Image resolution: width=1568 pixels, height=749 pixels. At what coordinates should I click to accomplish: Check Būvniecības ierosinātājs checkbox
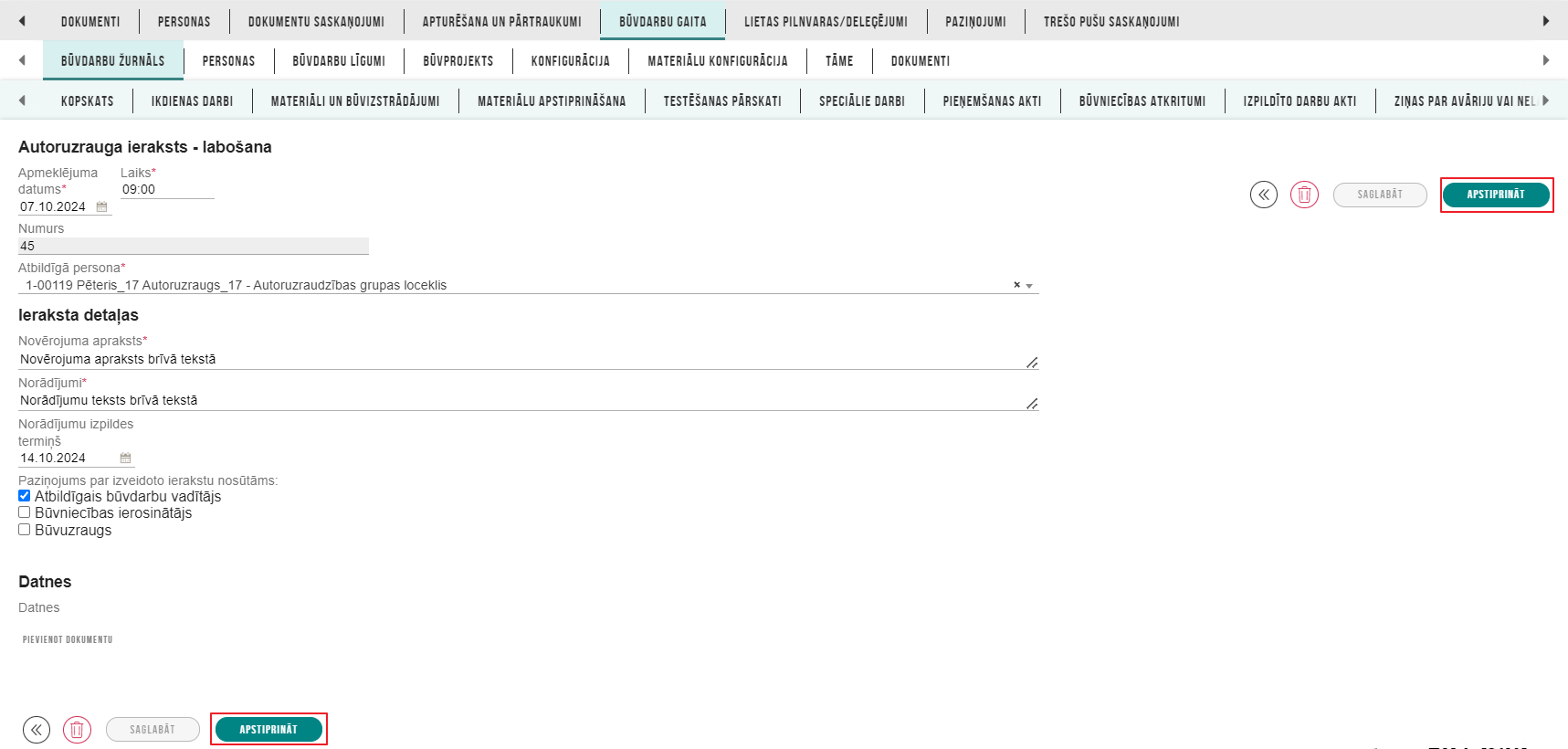(25, 512)
